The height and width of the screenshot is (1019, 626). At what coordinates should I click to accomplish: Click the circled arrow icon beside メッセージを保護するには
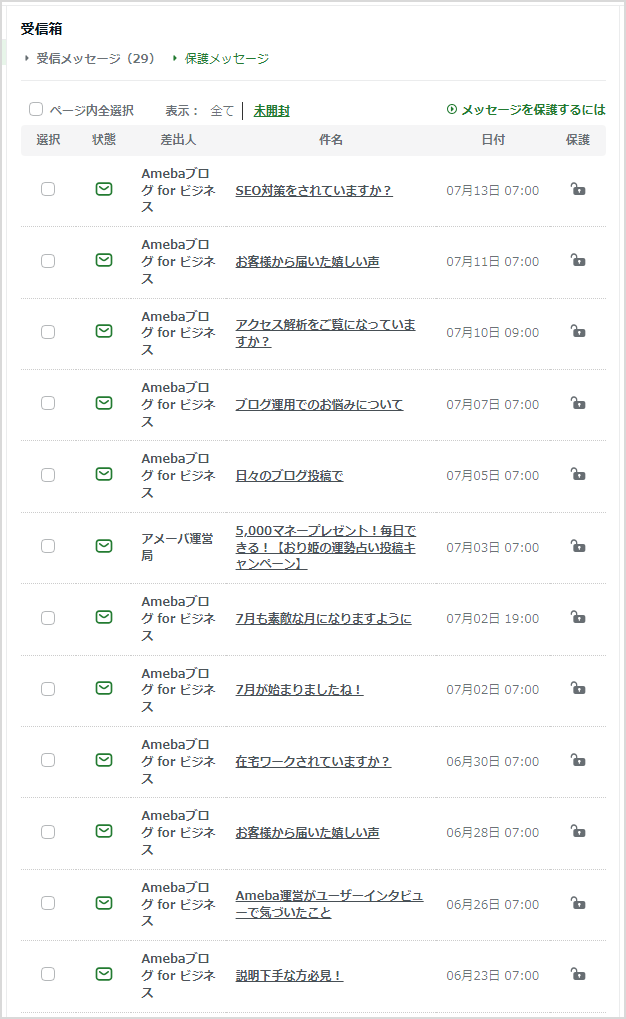click(x=452, y=109)
